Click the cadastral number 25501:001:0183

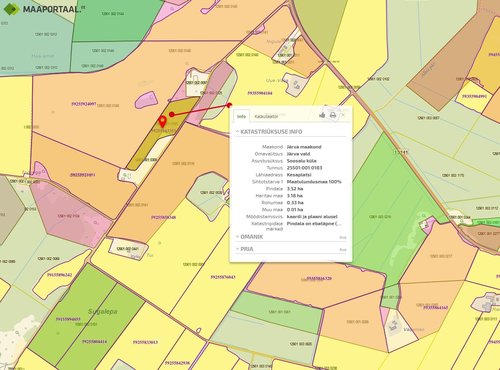pos(304,168)
